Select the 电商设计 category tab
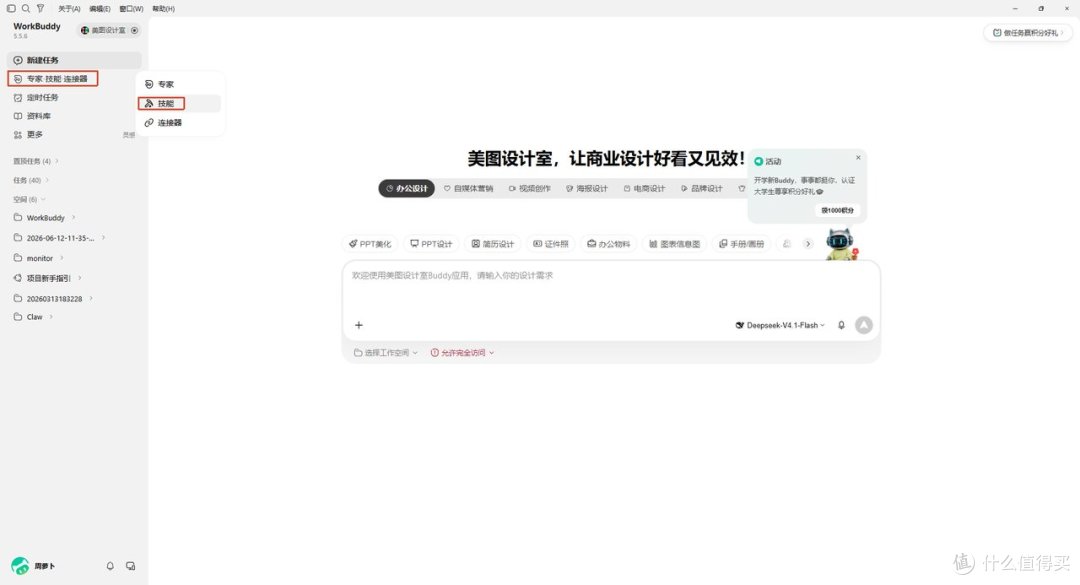Screen dimensions: 1080x585 [x=644, y=188]
